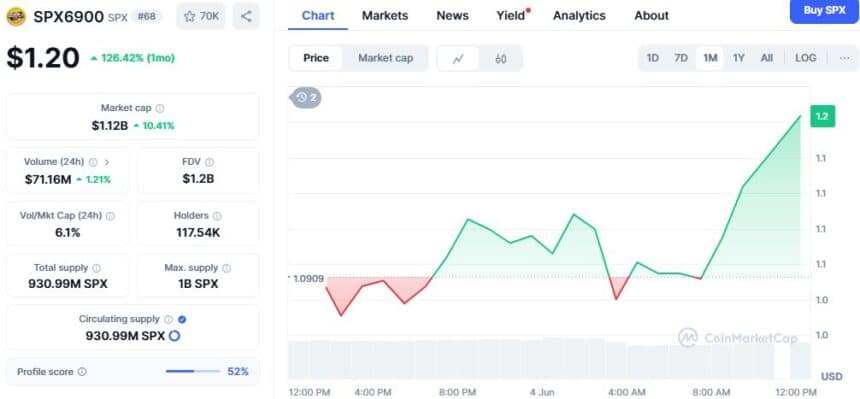
Task: Select the line chart view icon
Action: (458, 59)
